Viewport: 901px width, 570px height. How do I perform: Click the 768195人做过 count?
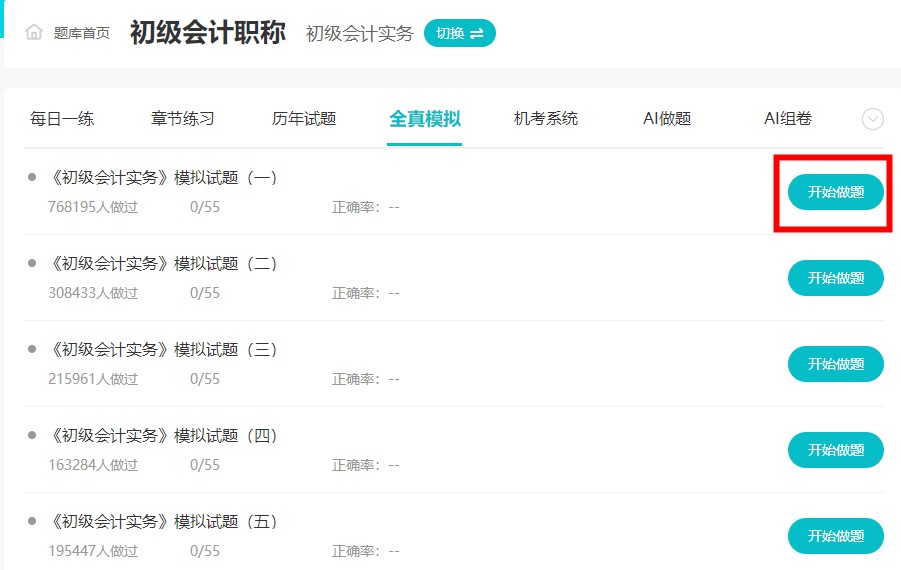[x=93, y=207]
